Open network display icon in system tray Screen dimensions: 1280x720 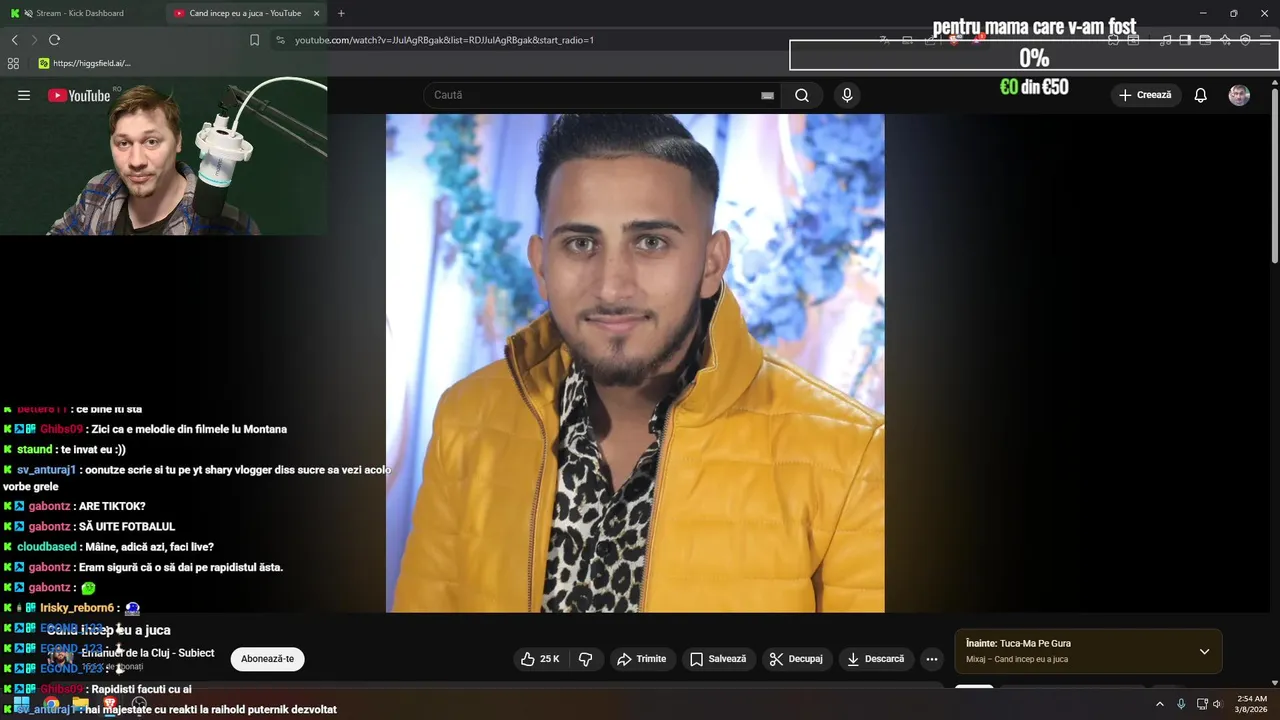[1202, 704]
